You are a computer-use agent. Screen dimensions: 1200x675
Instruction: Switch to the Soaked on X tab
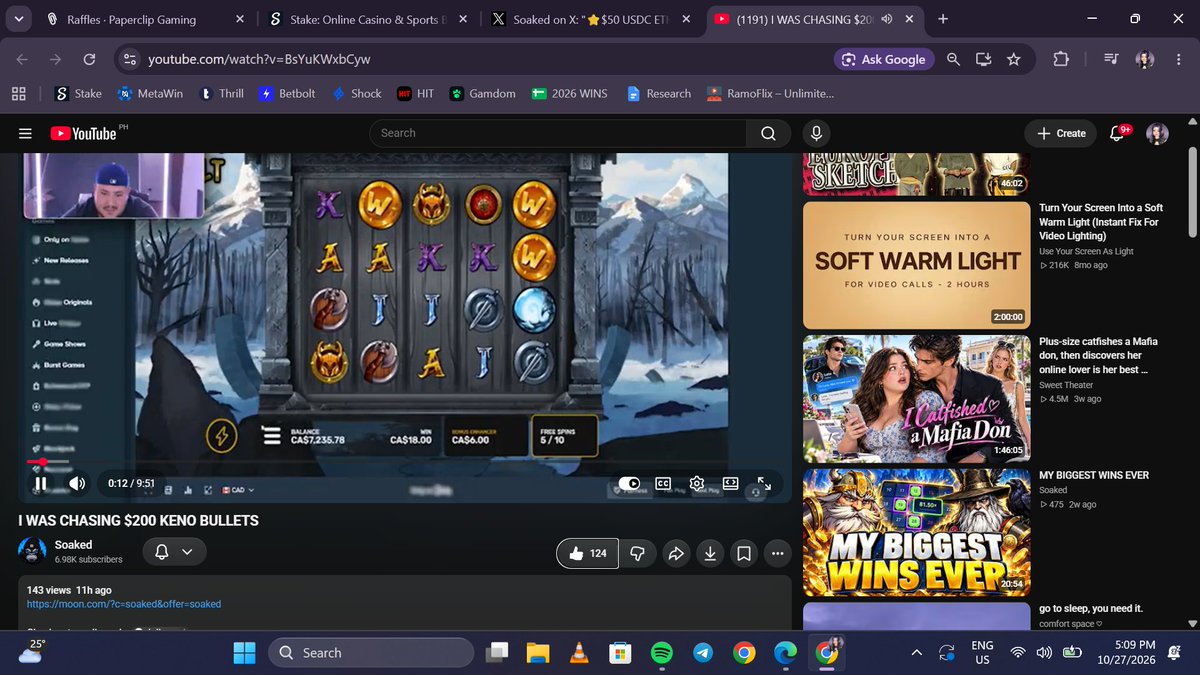[x=589, y=19]
